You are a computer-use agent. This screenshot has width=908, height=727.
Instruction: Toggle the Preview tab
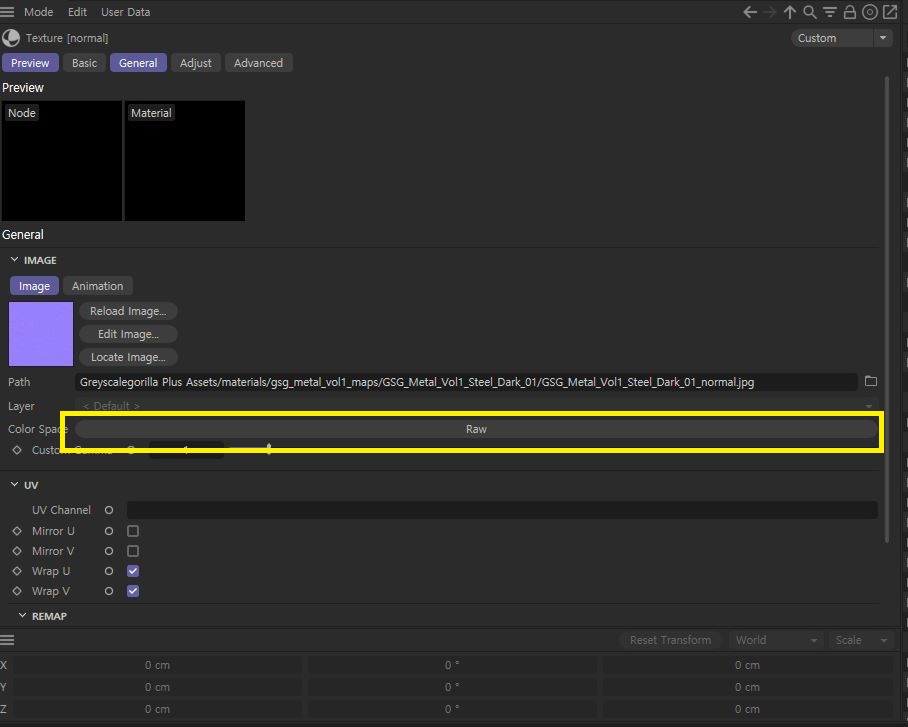pyautogui.click(x=30, y=63)
